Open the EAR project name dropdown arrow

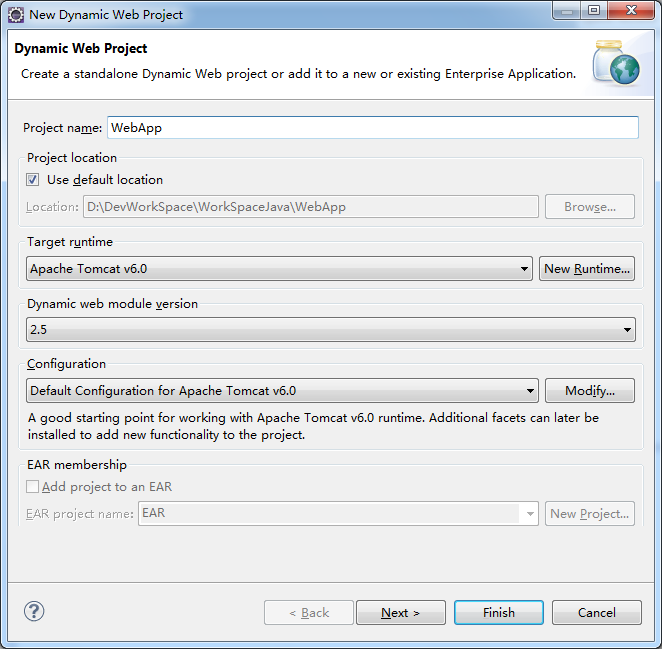click(530, 513)
